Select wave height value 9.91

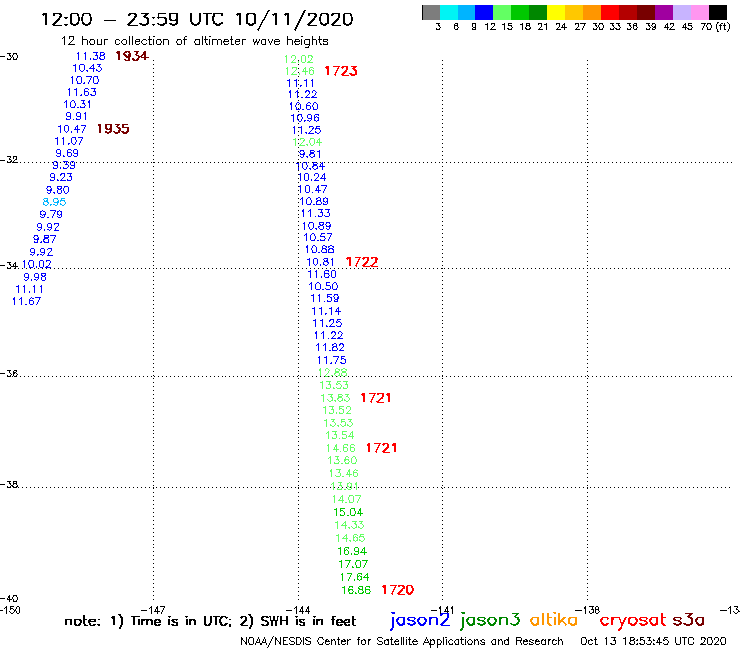coord(76,117)
